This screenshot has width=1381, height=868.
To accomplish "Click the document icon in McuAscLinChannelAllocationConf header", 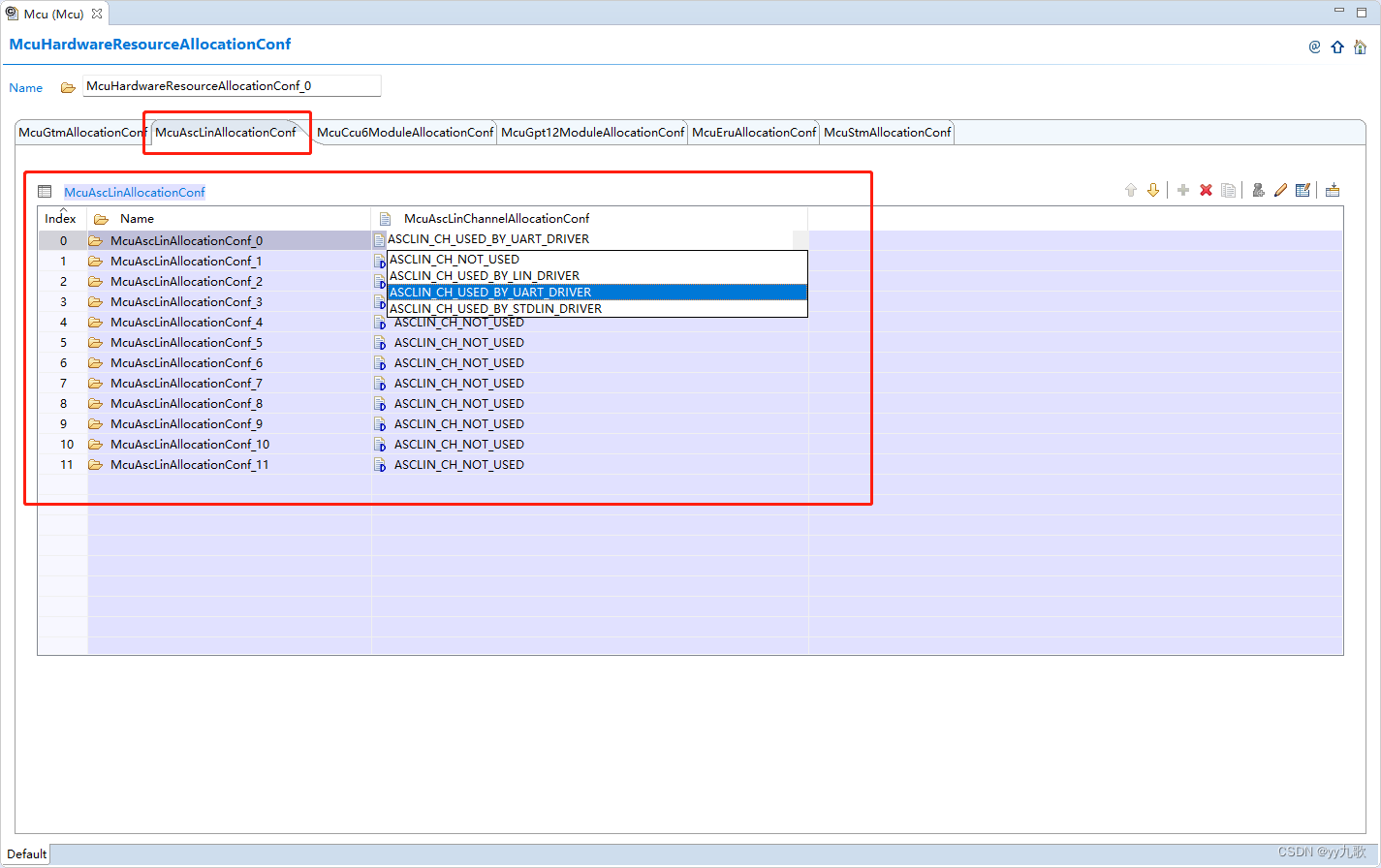I will click(x=385, y=219).
